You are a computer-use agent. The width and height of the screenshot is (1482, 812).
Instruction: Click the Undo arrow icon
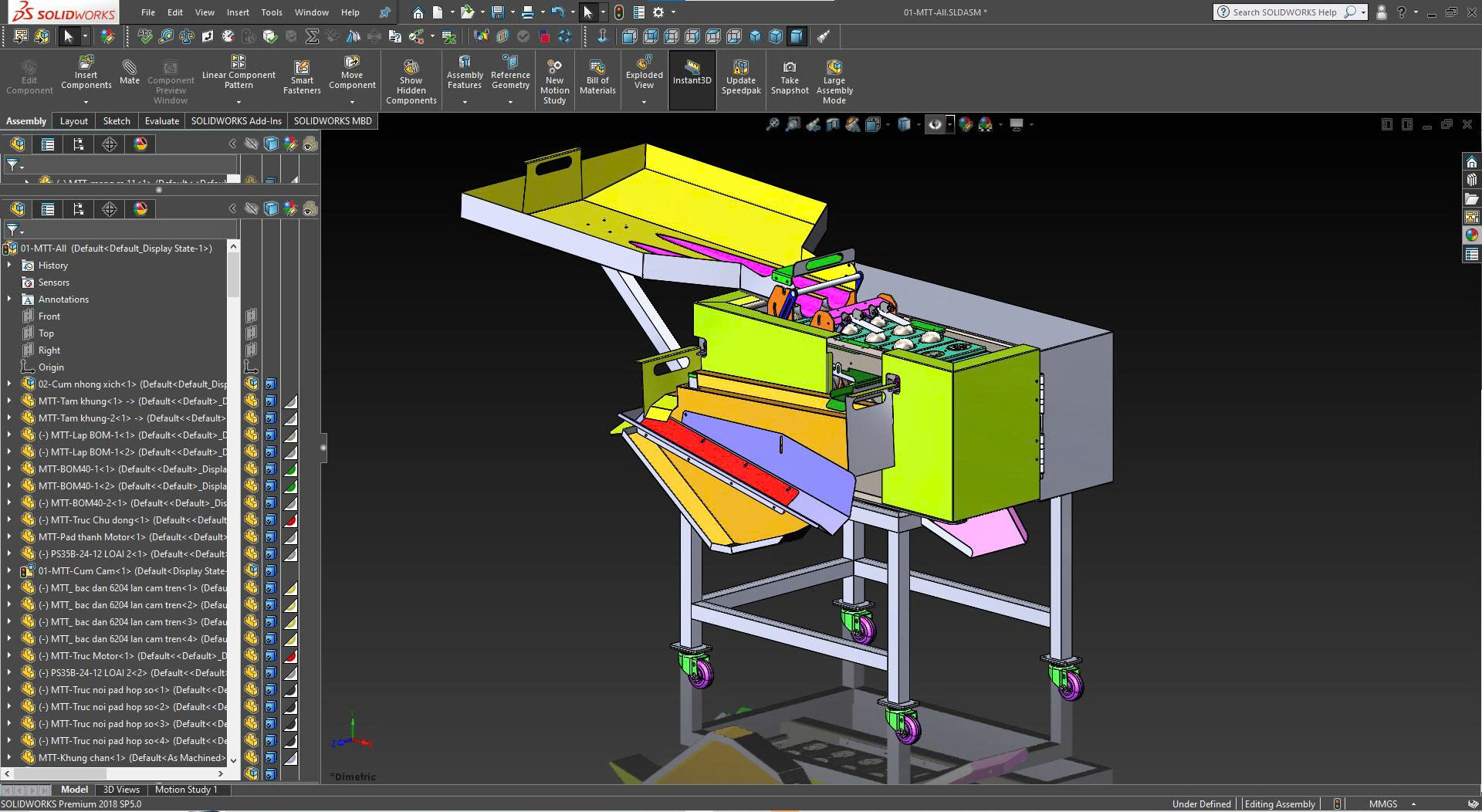click(x=558, y=12)
